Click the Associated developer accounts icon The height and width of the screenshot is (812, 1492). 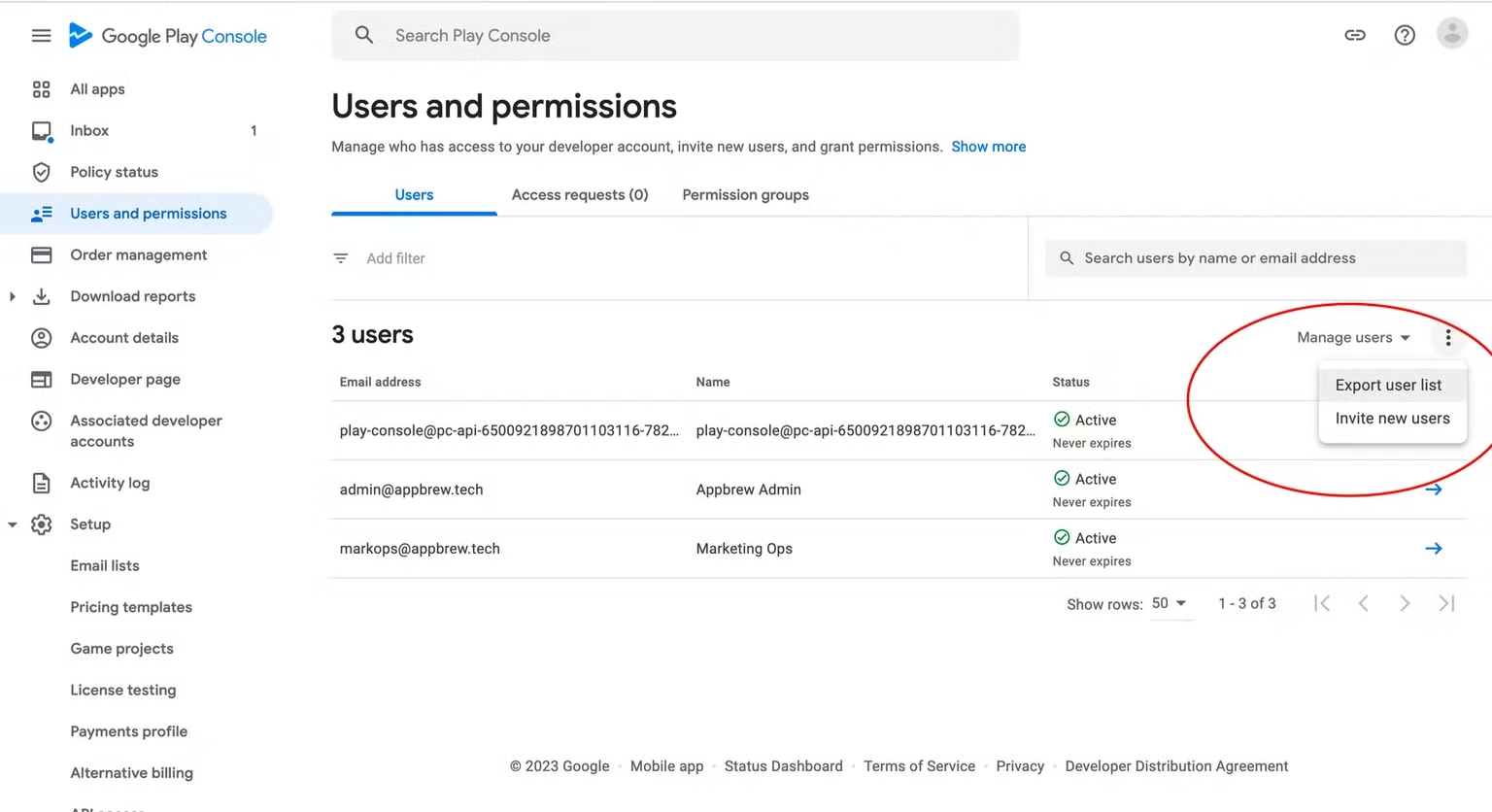coord(41,421)
